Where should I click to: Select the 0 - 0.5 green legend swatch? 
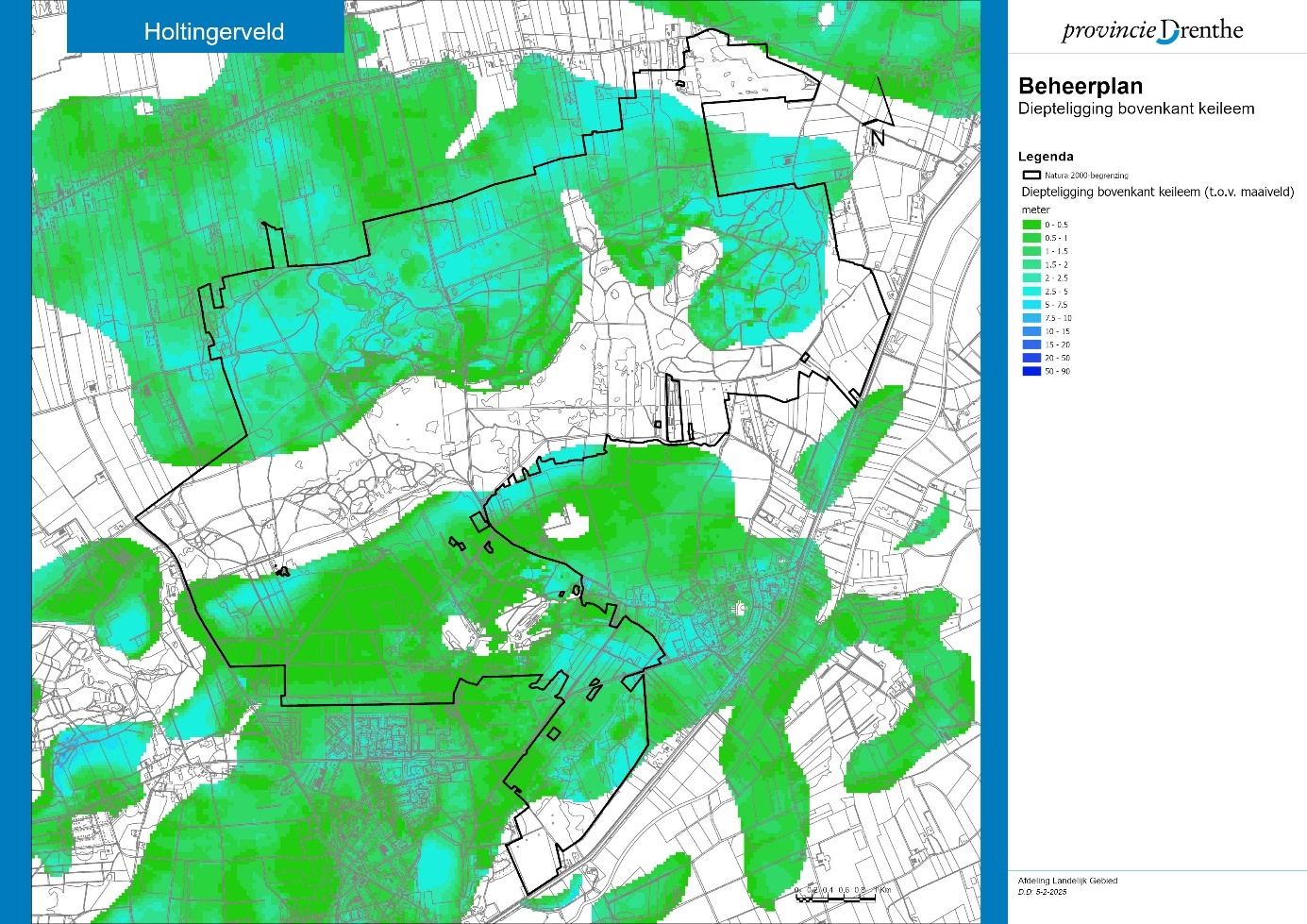[x=1031, y=225]
